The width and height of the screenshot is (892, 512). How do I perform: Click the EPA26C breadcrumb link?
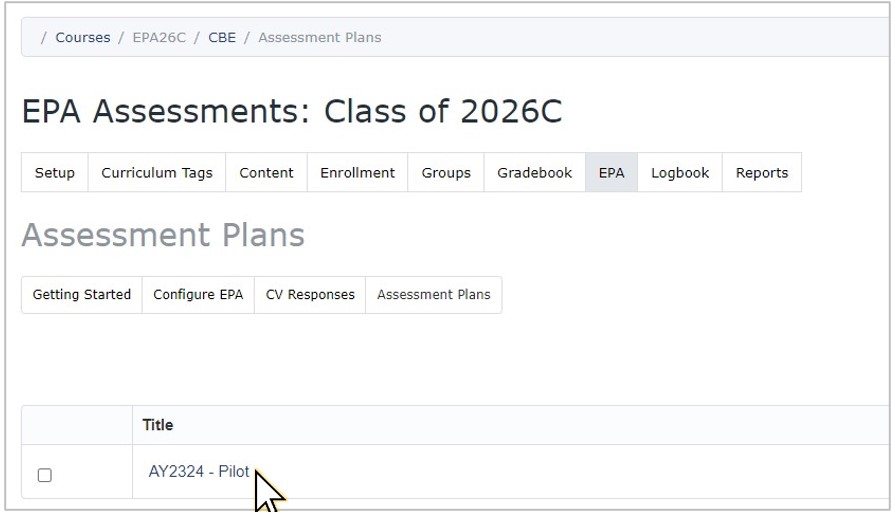point(159,38)
